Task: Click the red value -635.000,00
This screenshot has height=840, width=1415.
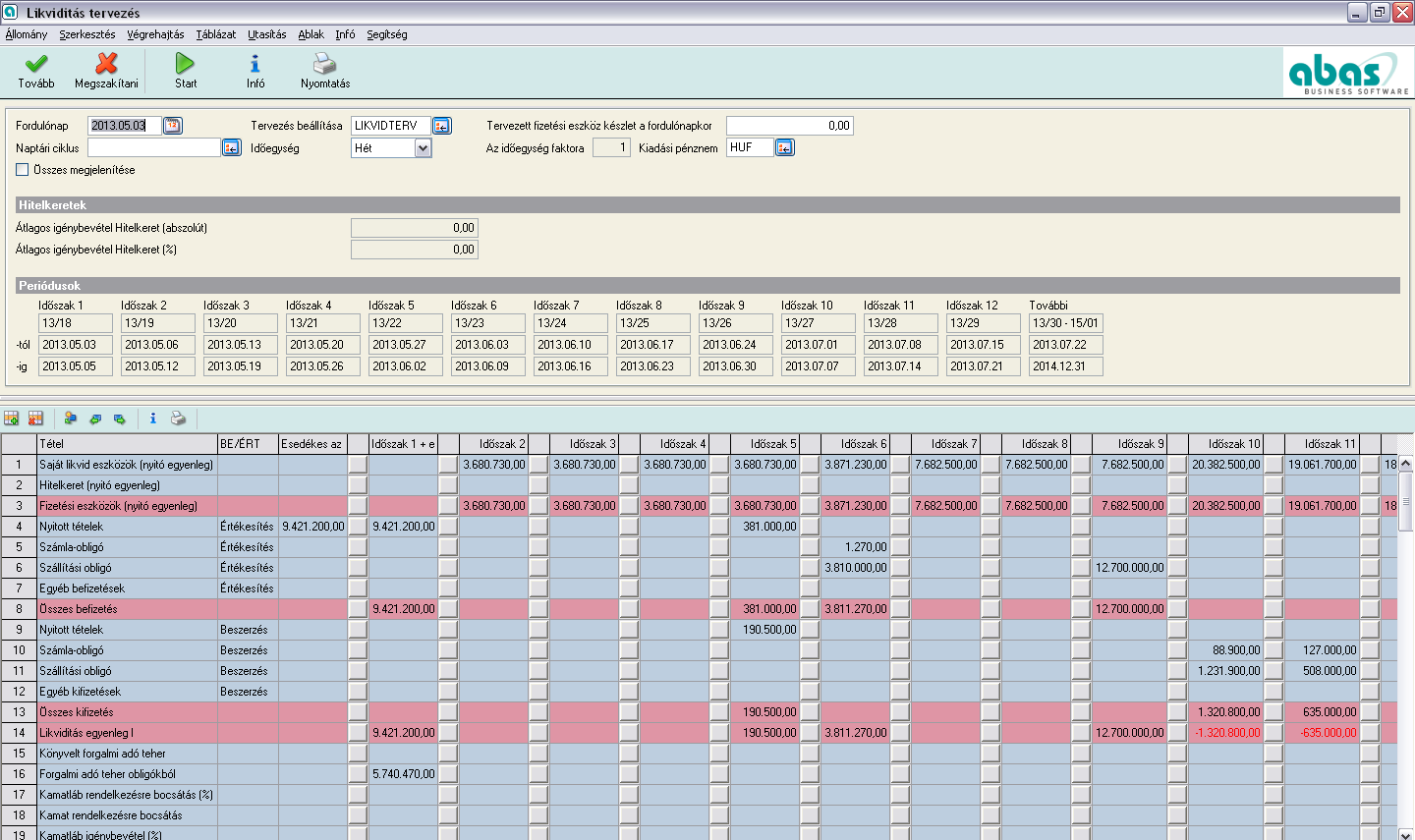Action: pos(1328,733)
